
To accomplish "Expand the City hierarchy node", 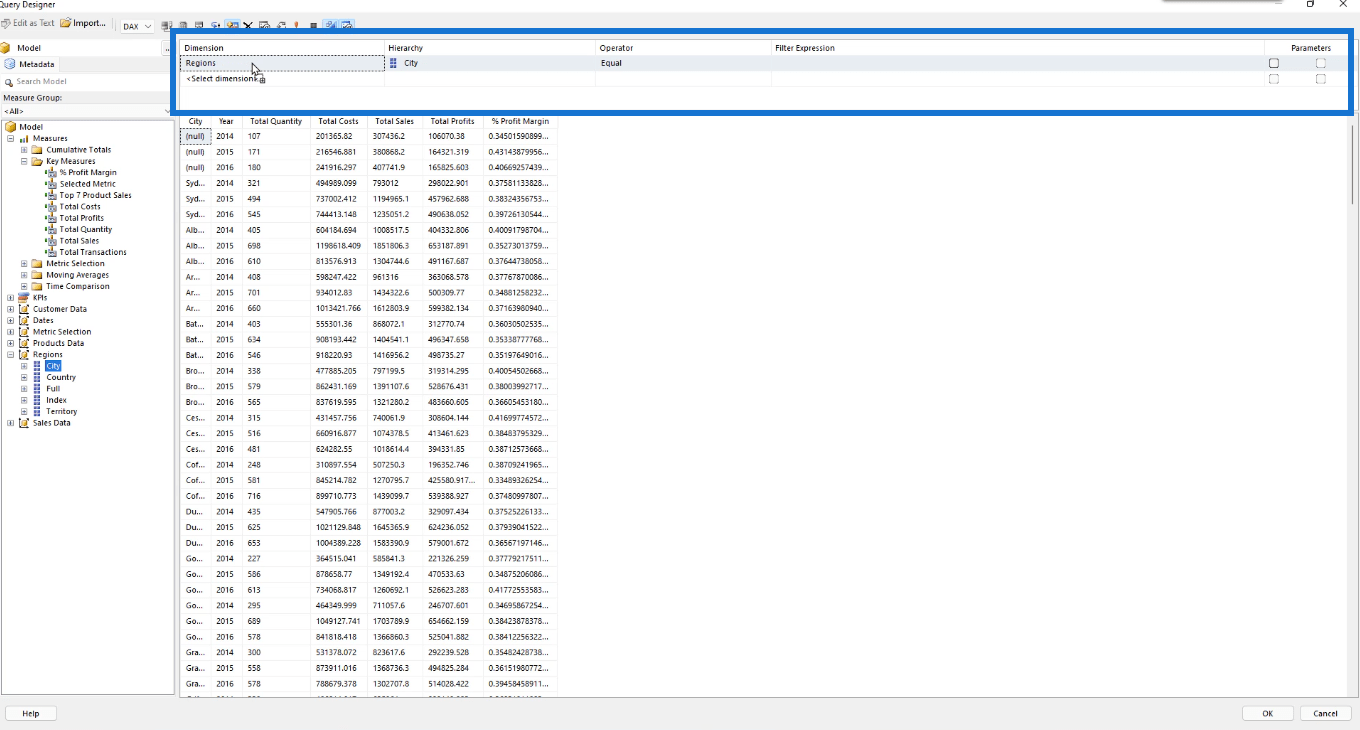I will coord(24,366).
